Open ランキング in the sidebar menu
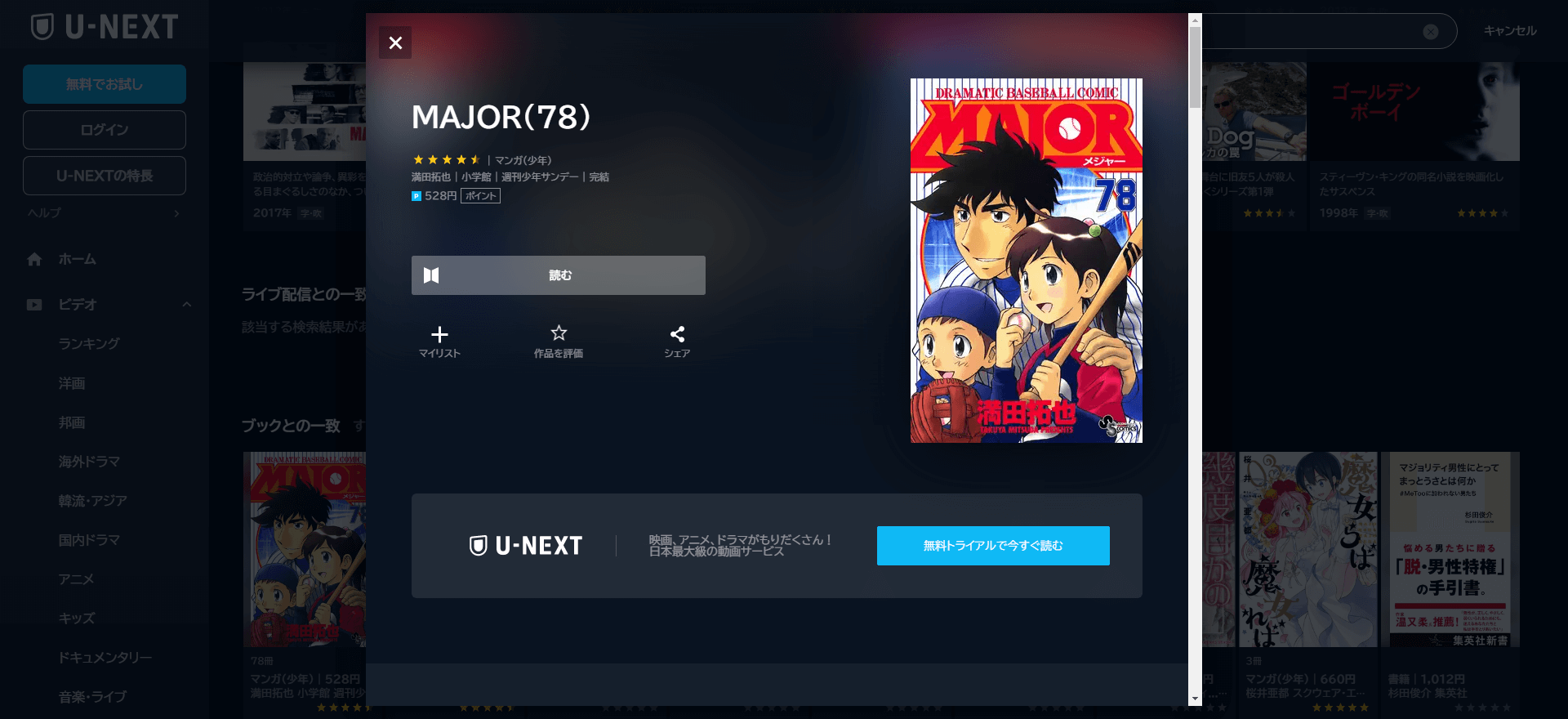The image size is (1568, 719). coord(89,344)
